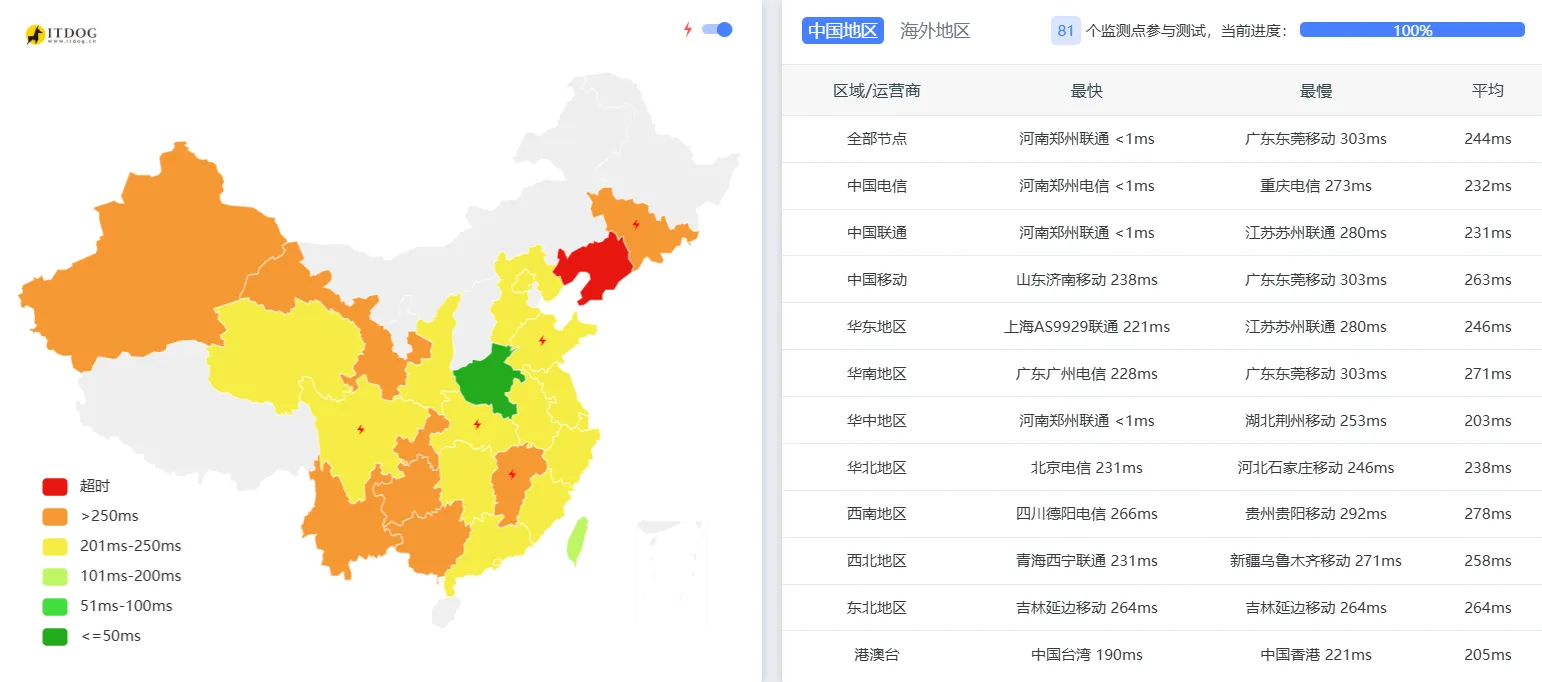Image resolution: width=1542 pixels, height=682 pixels.
Task: Switch to the 中国地区 tab
Action: coord(843,30)
